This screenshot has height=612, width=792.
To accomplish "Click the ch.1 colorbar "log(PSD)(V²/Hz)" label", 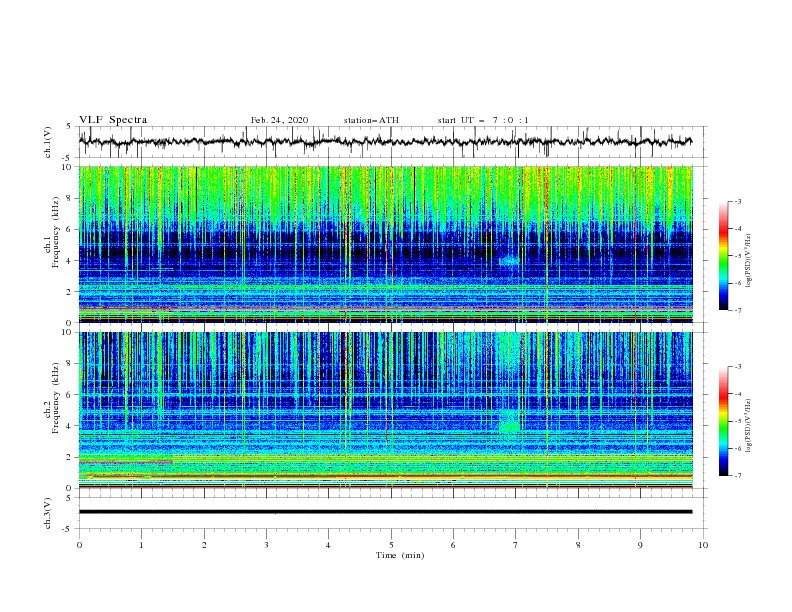I will [x=749, y=261].
